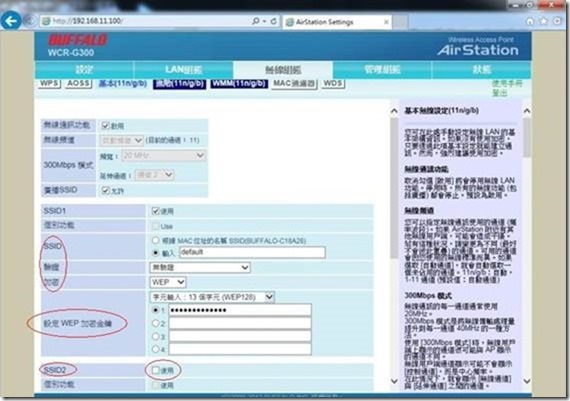Open the browser Home icon
This screenshot has height=401, width=570.
click(x=530, y=21)
